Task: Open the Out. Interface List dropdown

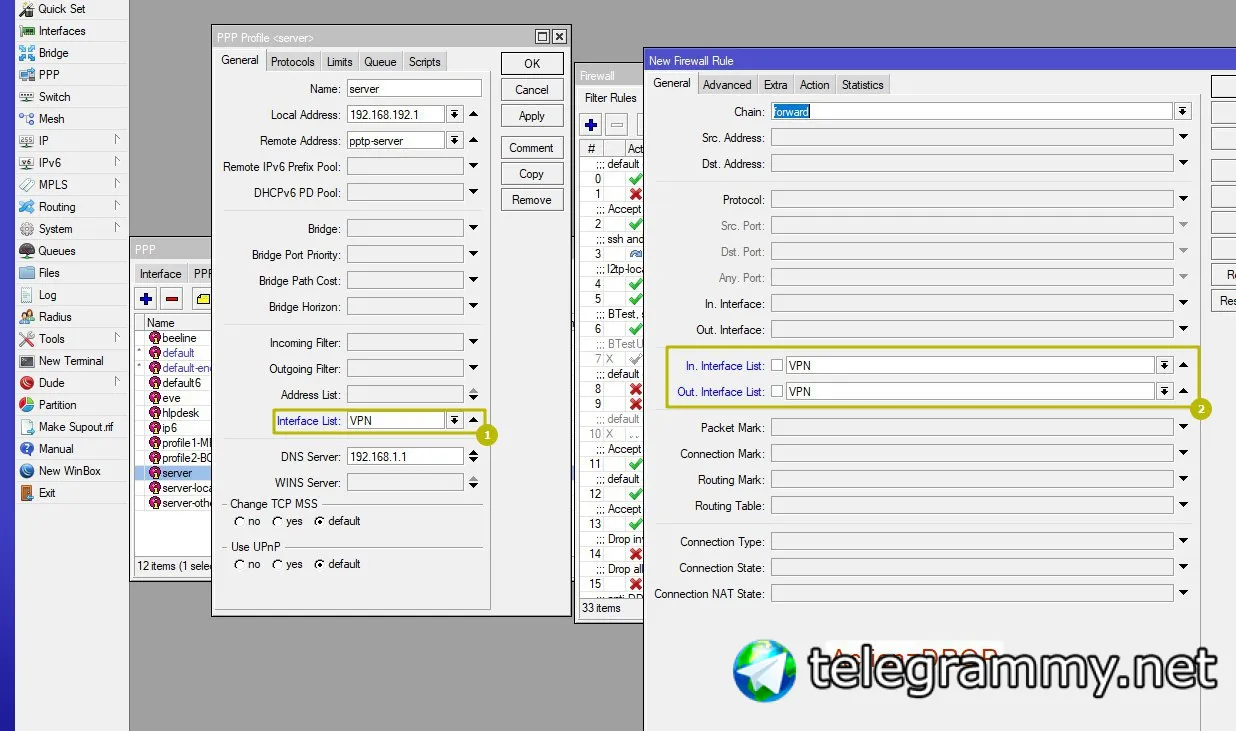Action: click(x=1165, y=392)
